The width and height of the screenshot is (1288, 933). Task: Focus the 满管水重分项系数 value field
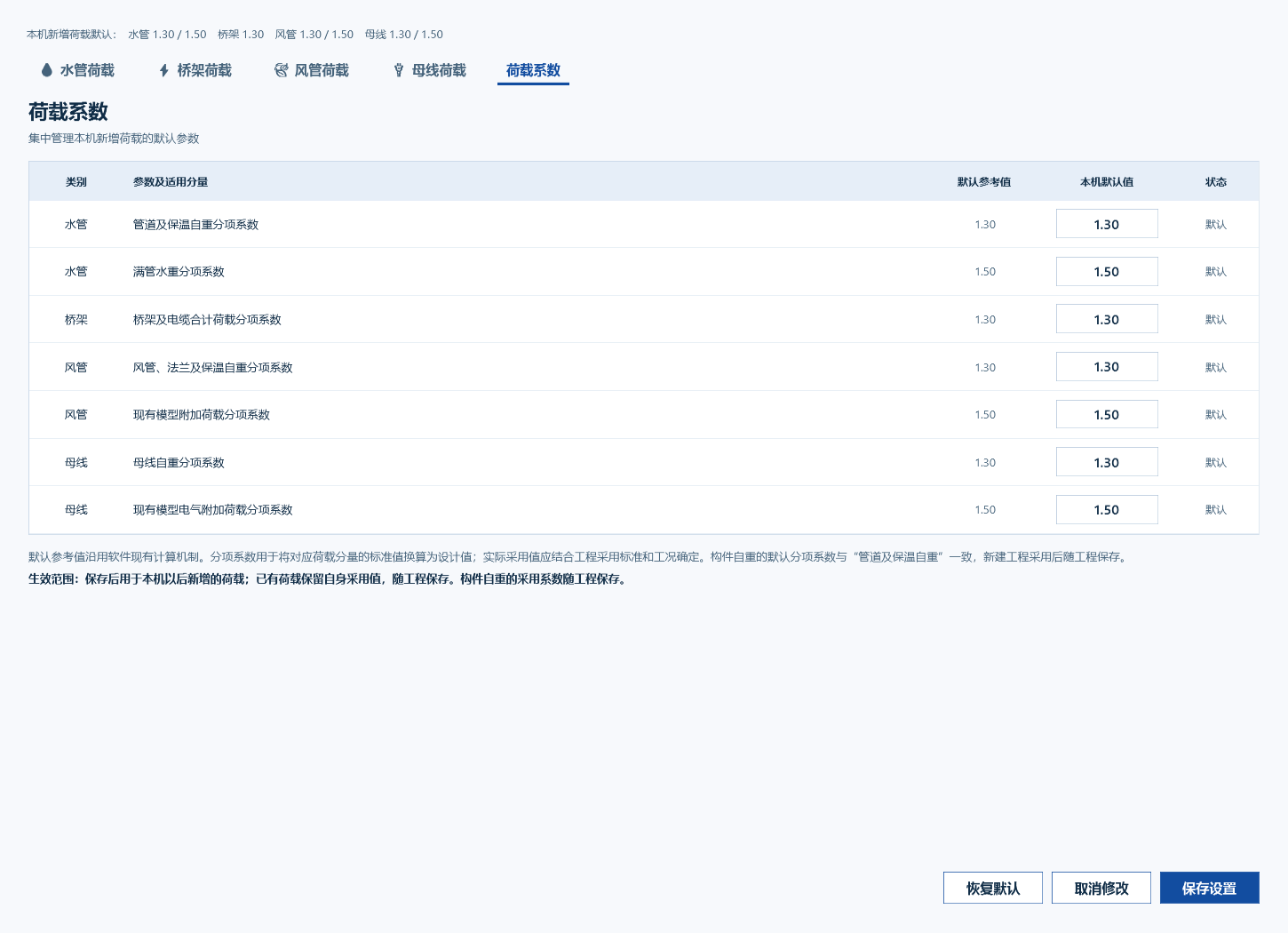1107,272
